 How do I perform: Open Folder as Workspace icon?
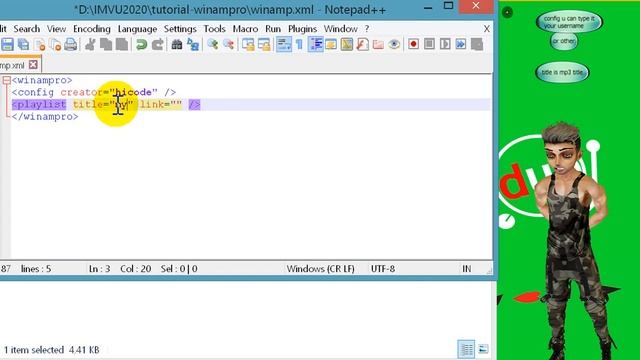pos(378,44)
